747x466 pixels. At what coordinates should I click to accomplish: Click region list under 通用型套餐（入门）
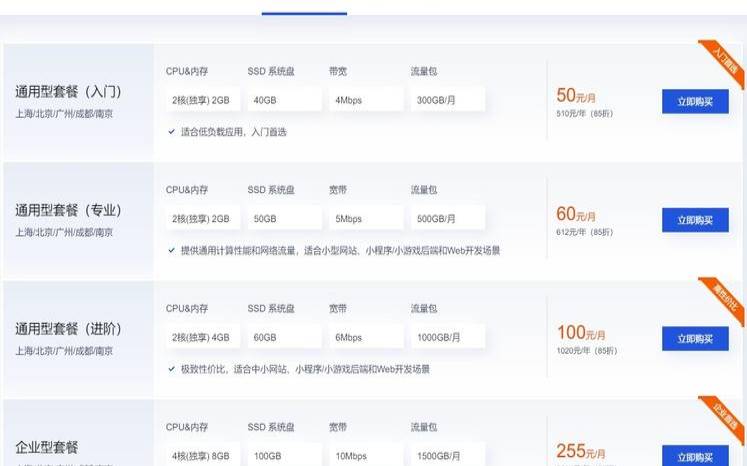tap(64, 114)
